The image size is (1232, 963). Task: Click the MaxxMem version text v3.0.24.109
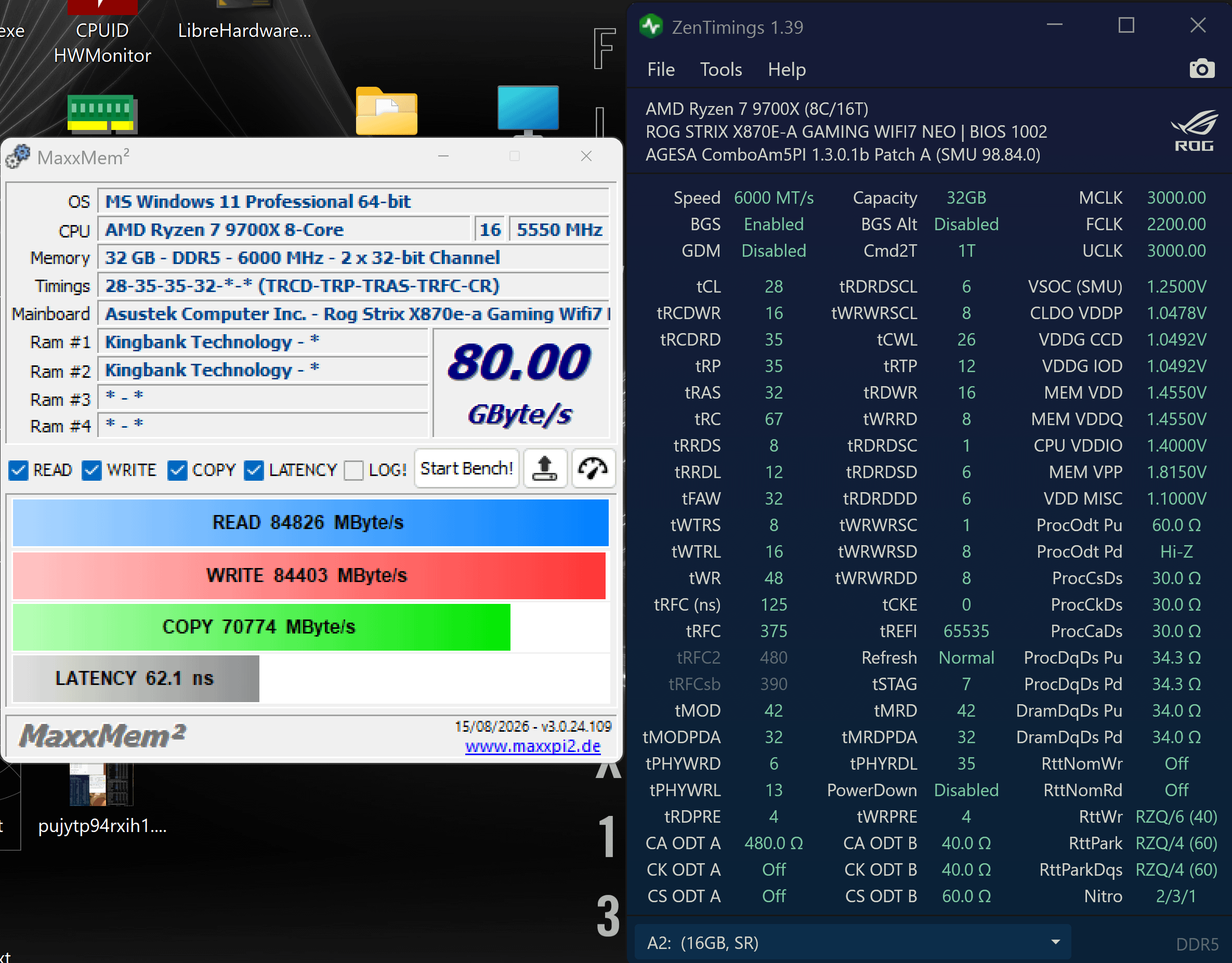click(577, 725)
